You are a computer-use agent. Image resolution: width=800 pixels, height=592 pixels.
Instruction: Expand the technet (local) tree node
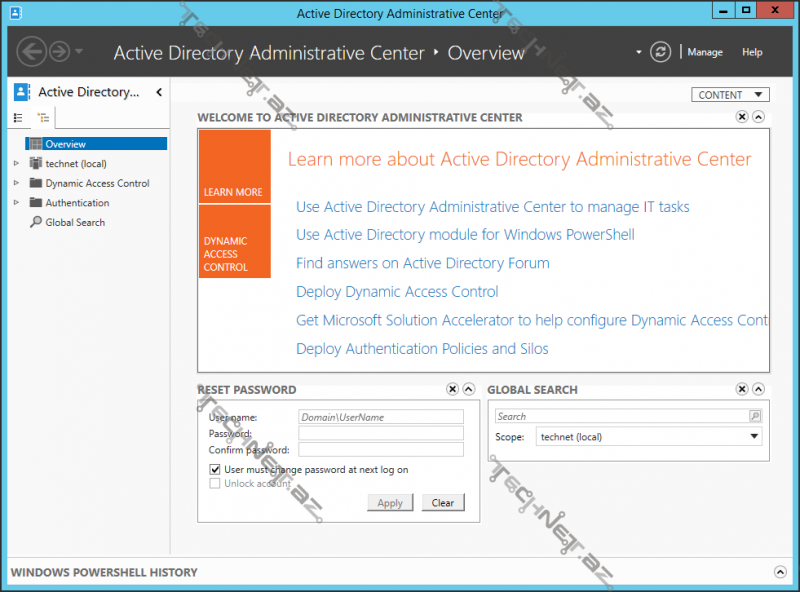[16, 163]
